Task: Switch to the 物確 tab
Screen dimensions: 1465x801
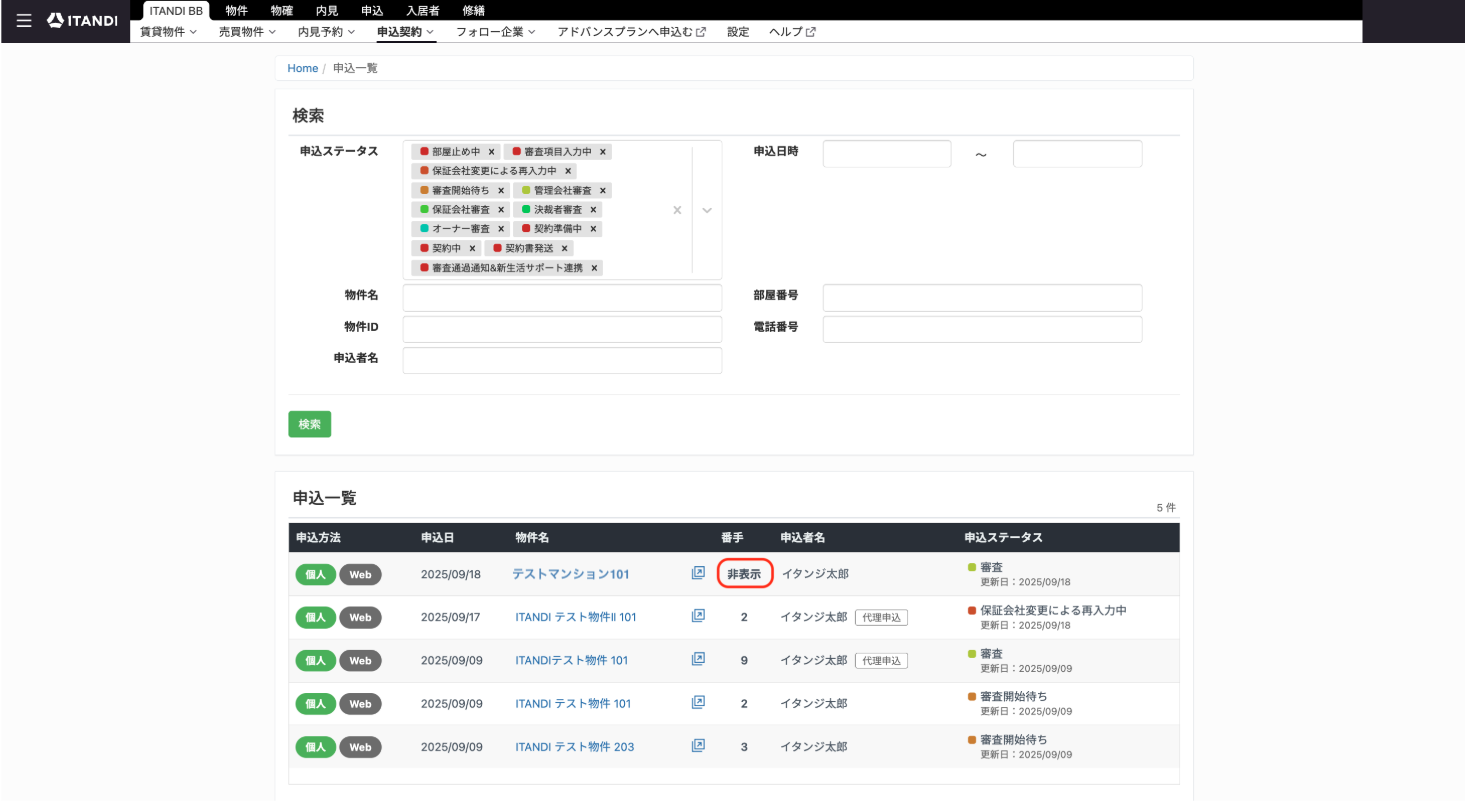Action: click(282, 10)
